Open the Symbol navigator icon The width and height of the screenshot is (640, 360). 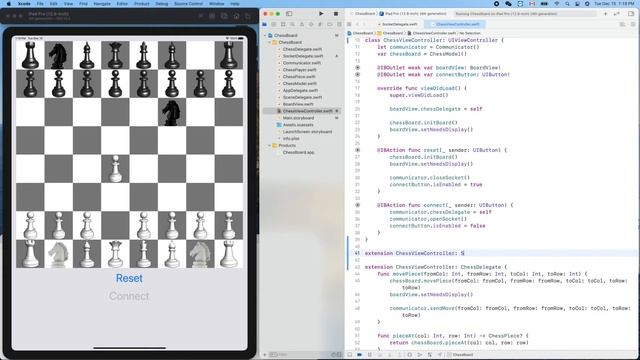[283, 24]
